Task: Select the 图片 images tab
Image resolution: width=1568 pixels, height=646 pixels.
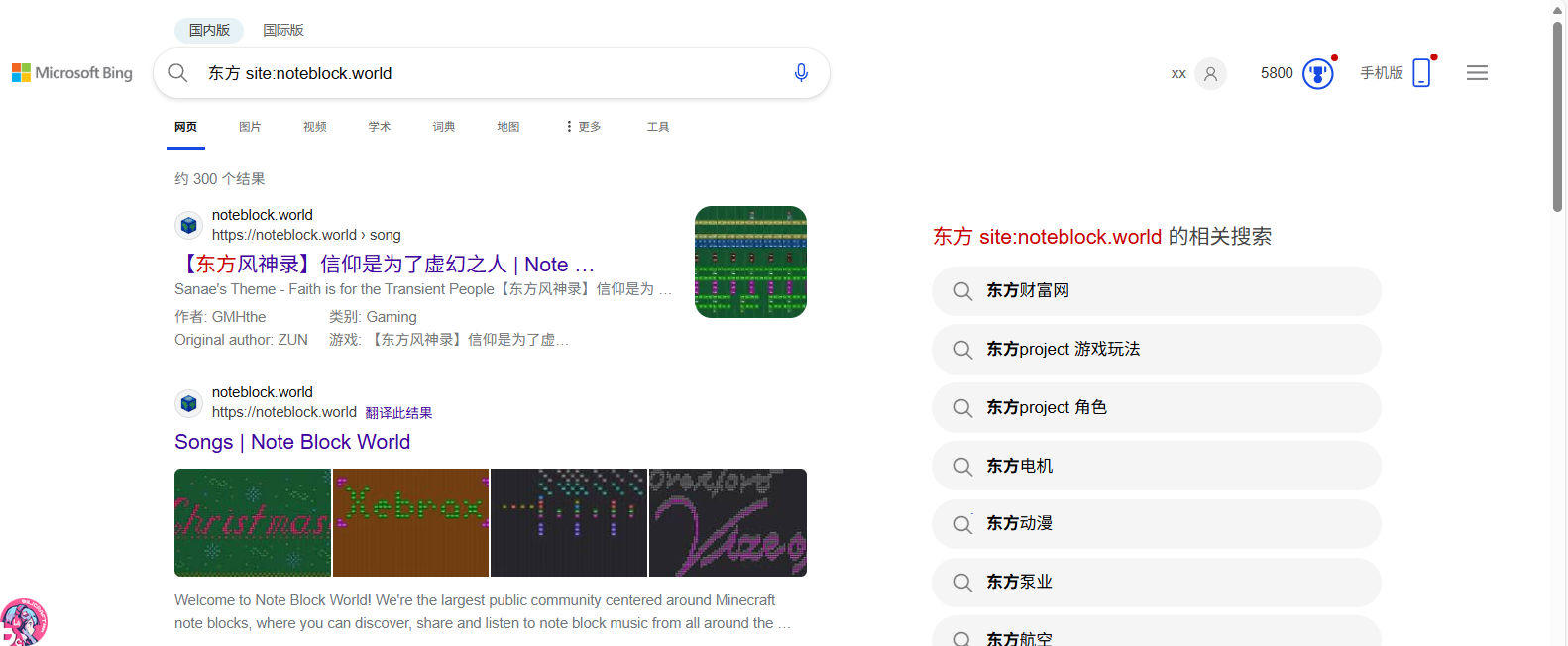Action: pyautogui.click(x=250, y=127)
